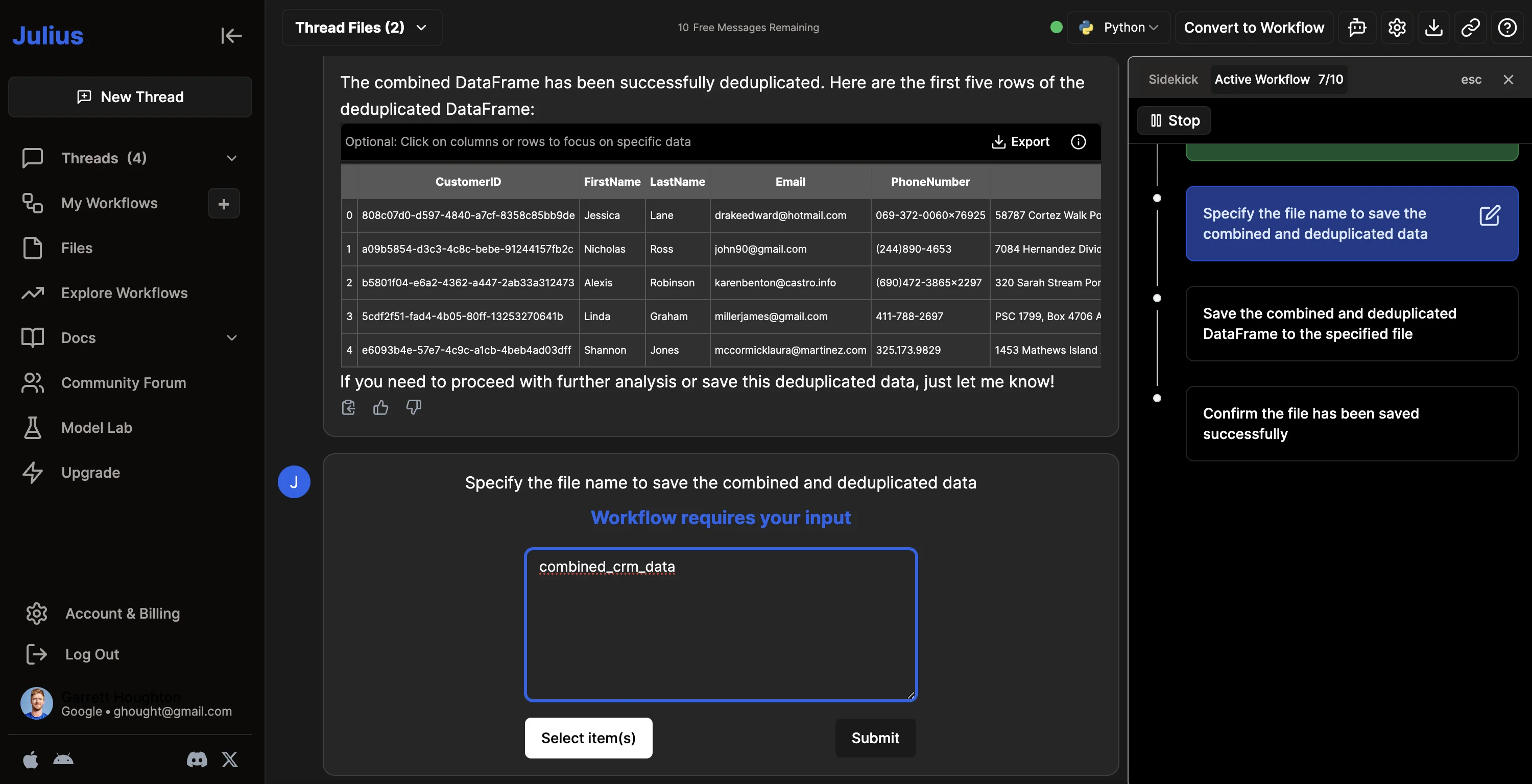
Task: Show the table info icon next to Export
Action: pos(1078,141)
